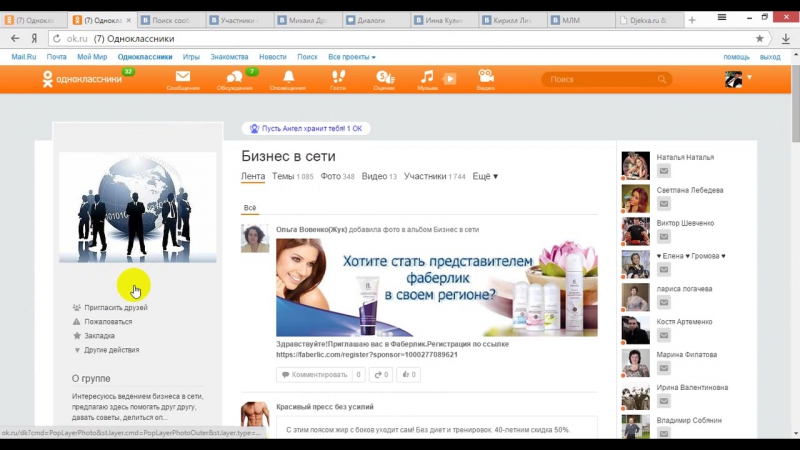Image resolution: width=800 pixels, height=450 pixels.
Task: Click помощь link
Action: coord(736,57)
